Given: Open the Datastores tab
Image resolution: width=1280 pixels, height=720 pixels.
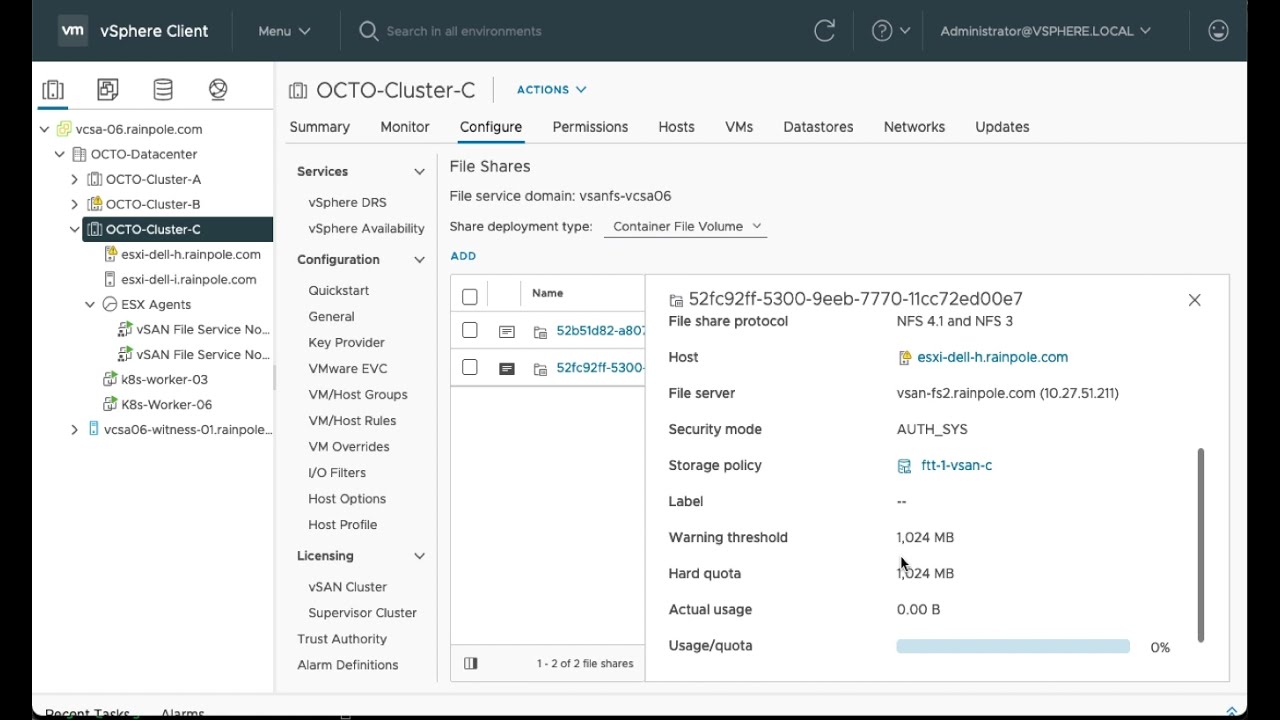Looking at the screenshot, I should coord(818,127).
